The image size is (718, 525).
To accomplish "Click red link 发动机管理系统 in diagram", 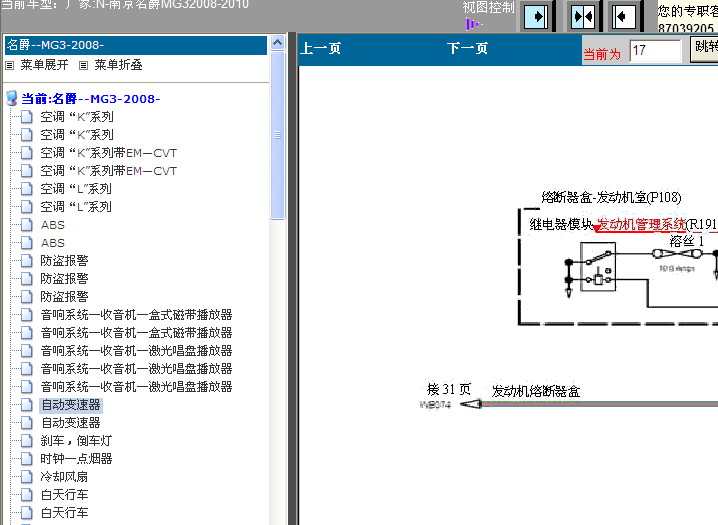I will point(642,224).
